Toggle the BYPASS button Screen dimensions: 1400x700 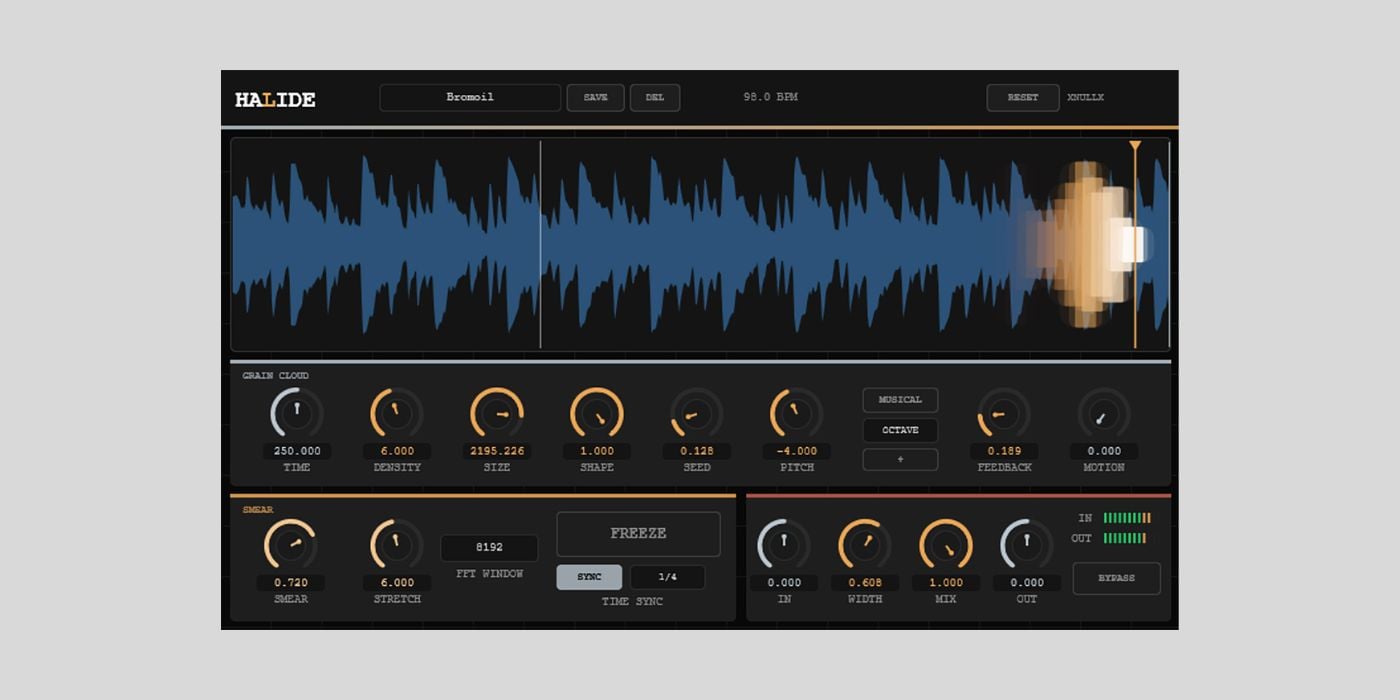pos(1116,578)
